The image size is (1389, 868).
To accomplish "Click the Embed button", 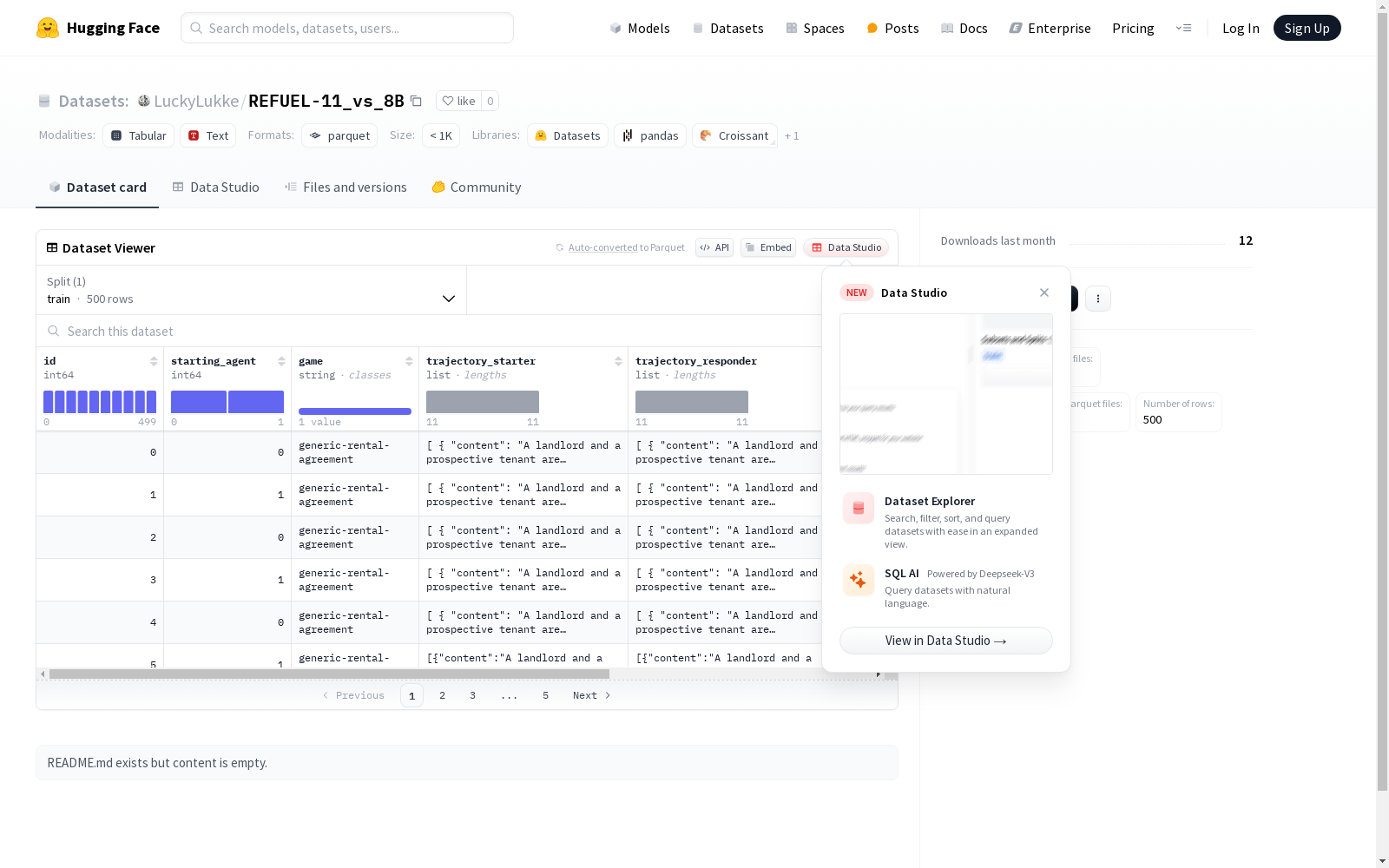I will coord(768,247).
